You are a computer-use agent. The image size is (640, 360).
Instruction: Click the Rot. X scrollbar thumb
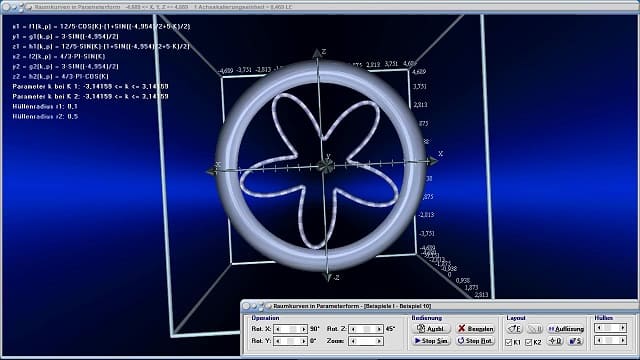(x=293, y=329)
